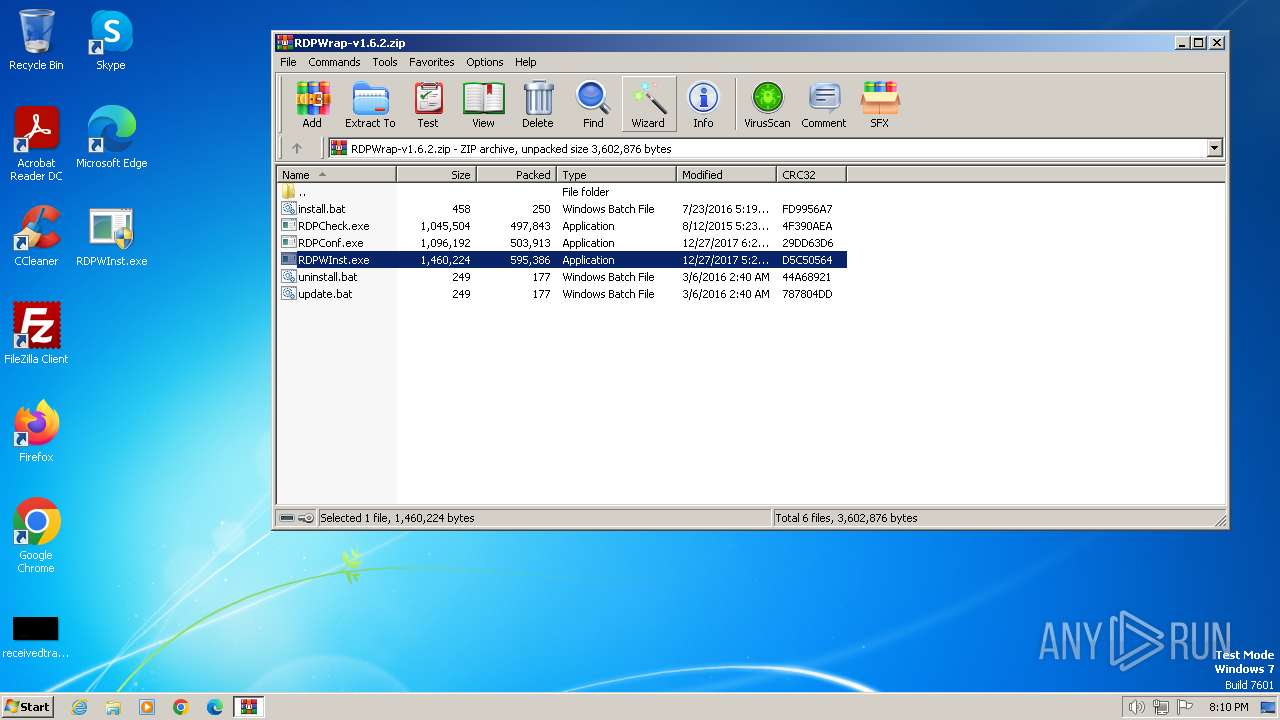Screen dimensions: 1280x720
Task: Select RDPWInst.exe in the archive list
Action: pos(562,260)
